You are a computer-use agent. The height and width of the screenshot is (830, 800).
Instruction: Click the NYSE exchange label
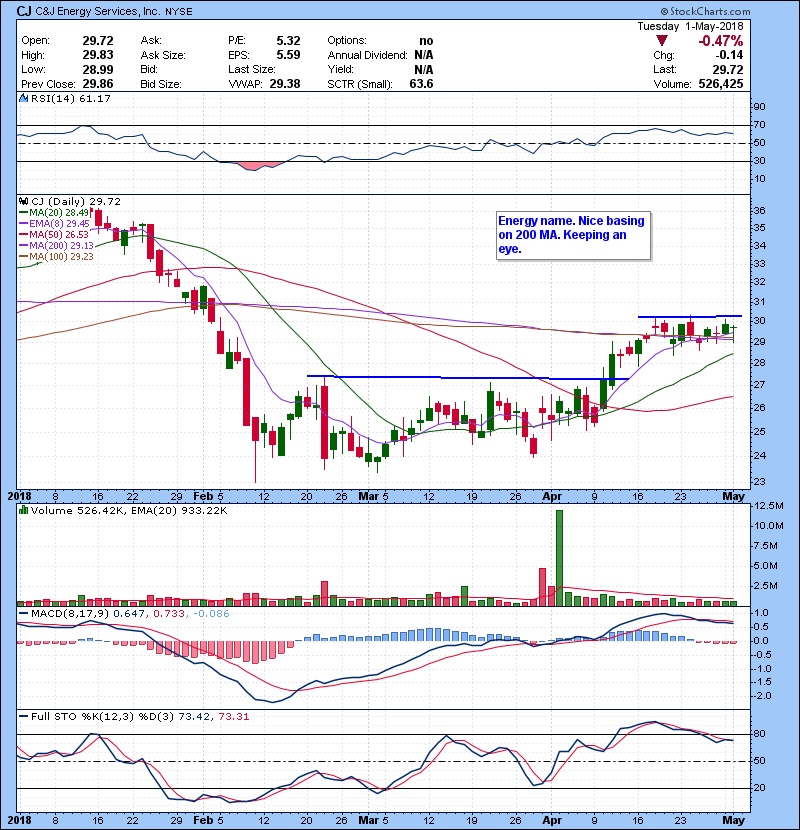pyautogui.click(x=179, y=12)
